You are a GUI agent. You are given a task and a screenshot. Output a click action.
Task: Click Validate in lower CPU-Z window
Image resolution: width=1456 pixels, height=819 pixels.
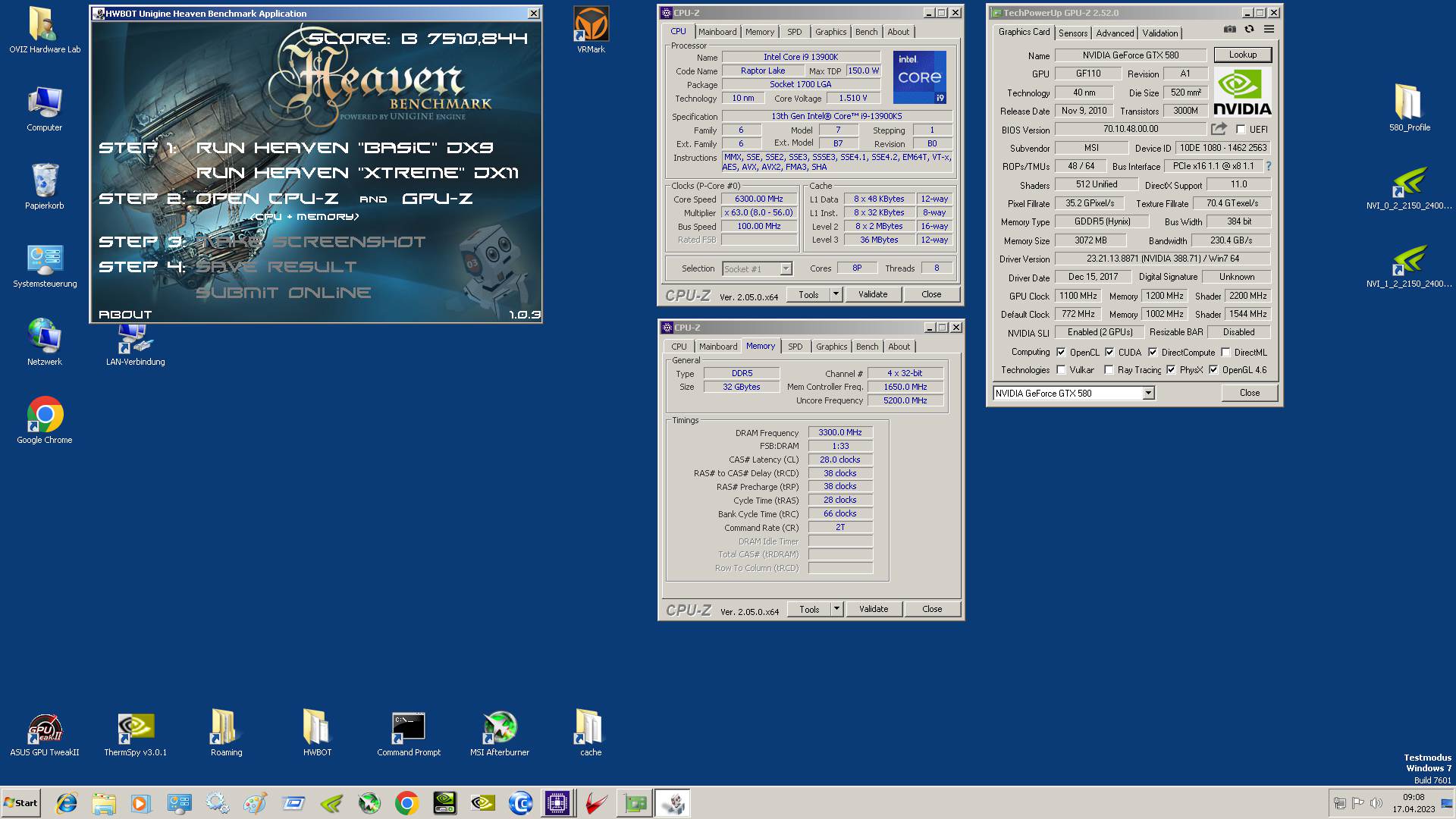tap(874, 609)
